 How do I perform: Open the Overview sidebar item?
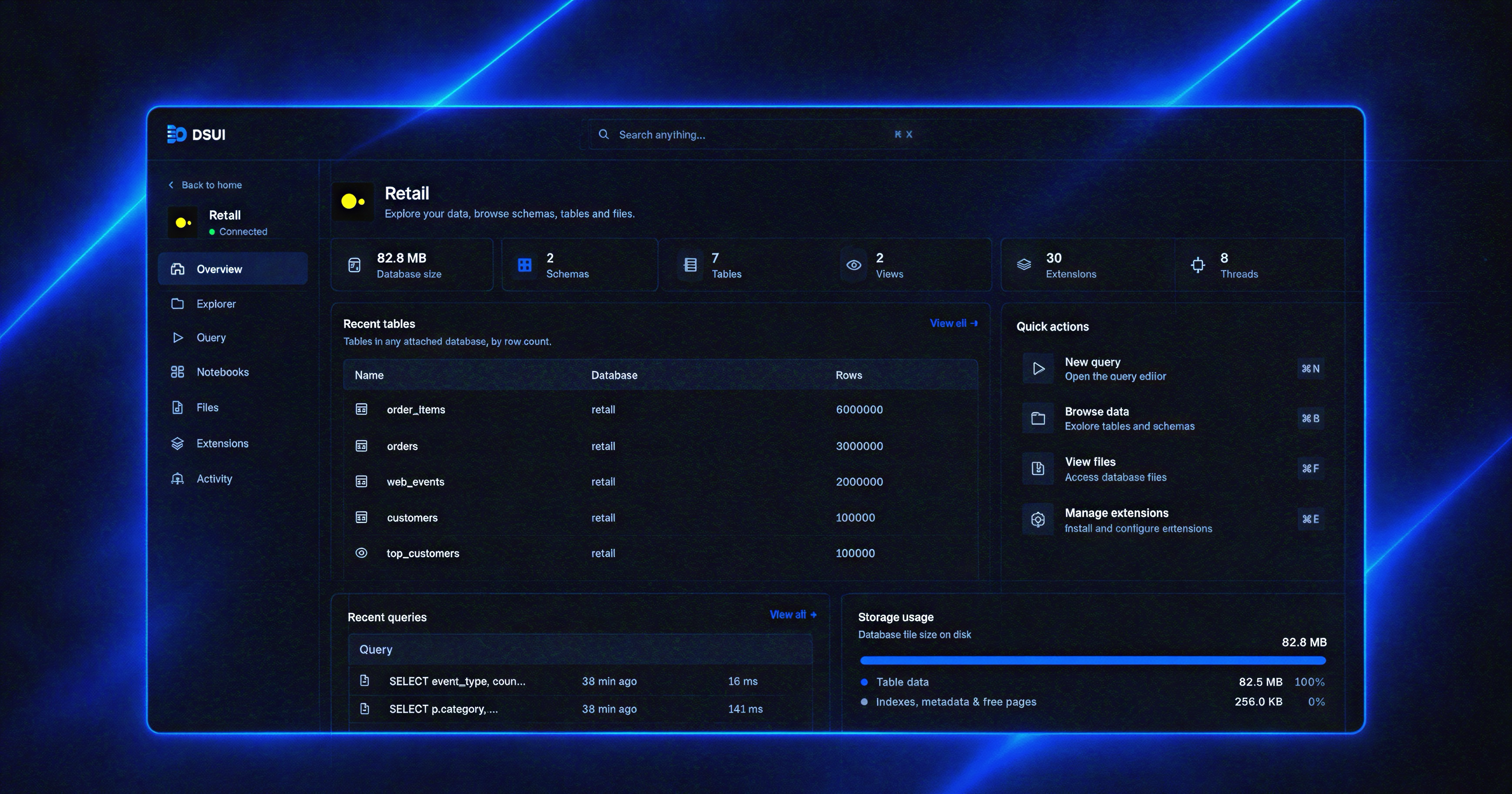(233, 269)
